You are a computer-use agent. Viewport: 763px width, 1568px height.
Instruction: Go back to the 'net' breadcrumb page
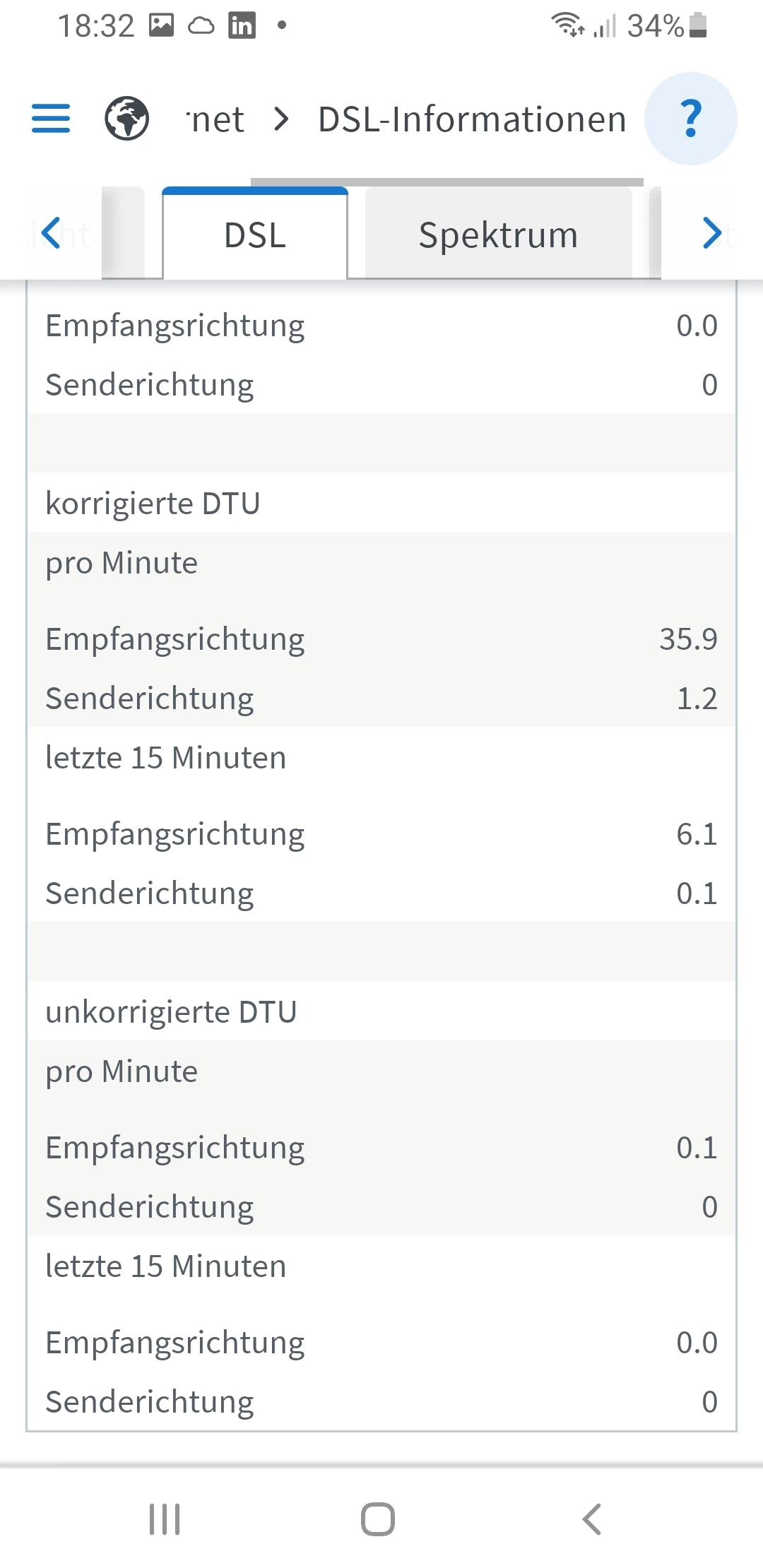point(216,119)
